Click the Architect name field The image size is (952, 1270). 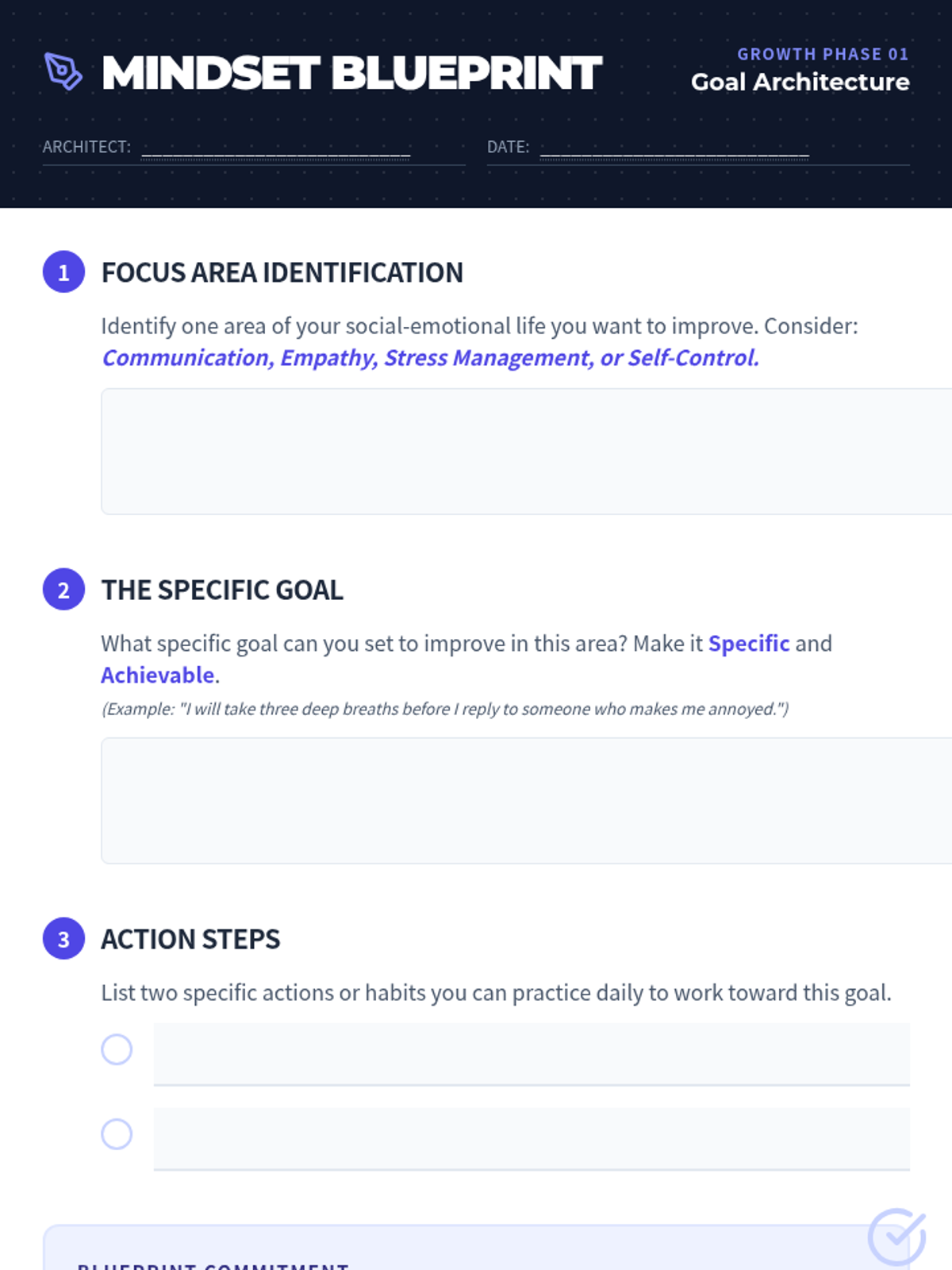[x=275, y=148]
